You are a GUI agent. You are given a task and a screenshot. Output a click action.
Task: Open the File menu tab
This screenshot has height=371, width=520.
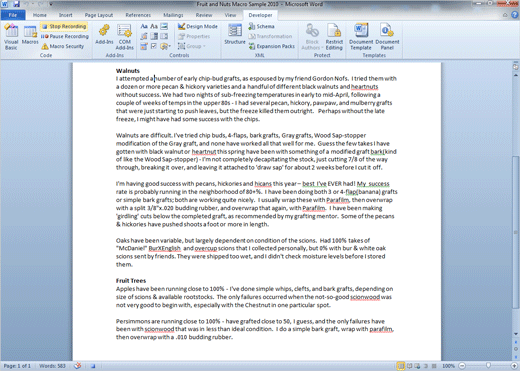13,15
